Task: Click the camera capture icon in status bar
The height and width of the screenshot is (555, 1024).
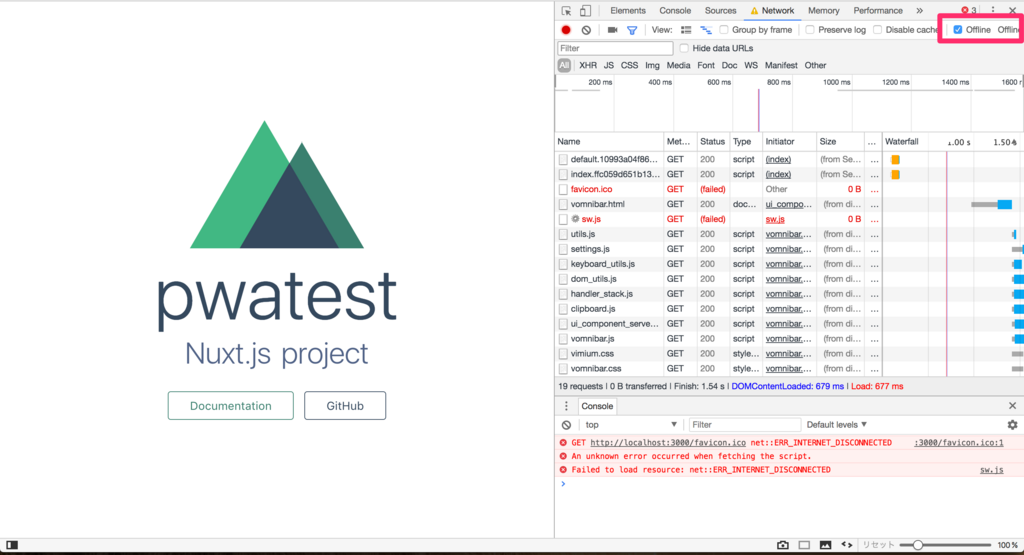Action: pos(782,545)
